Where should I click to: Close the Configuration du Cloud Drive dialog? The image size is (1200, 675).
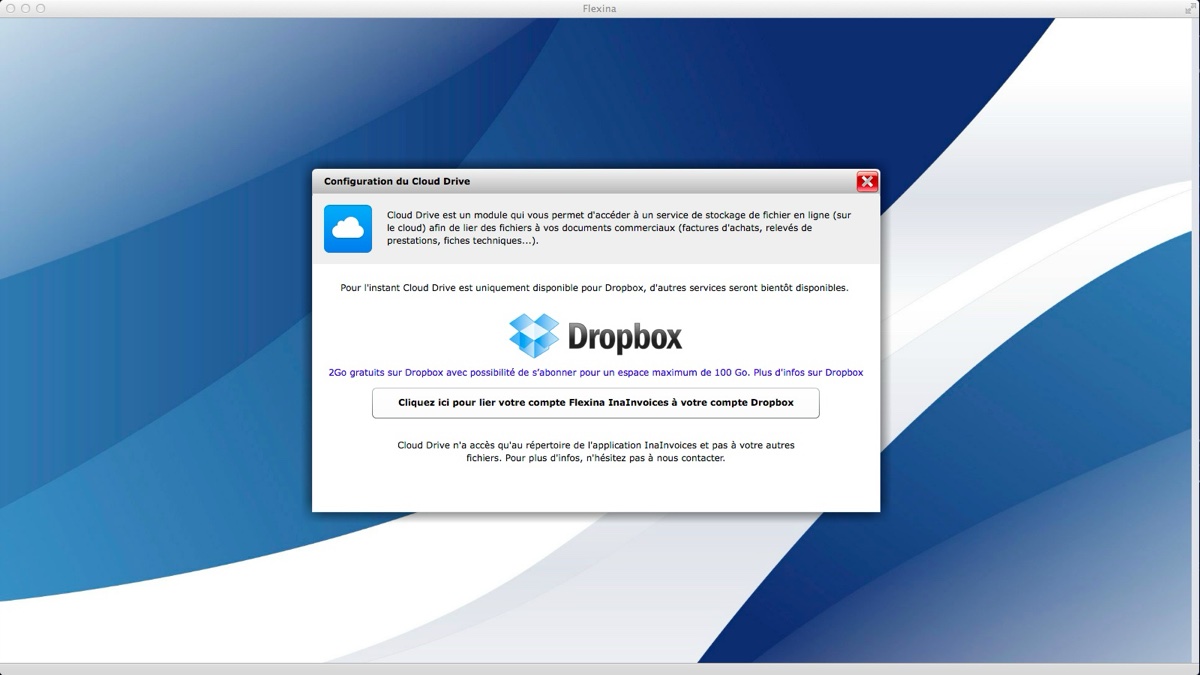(x=867, y=182)
